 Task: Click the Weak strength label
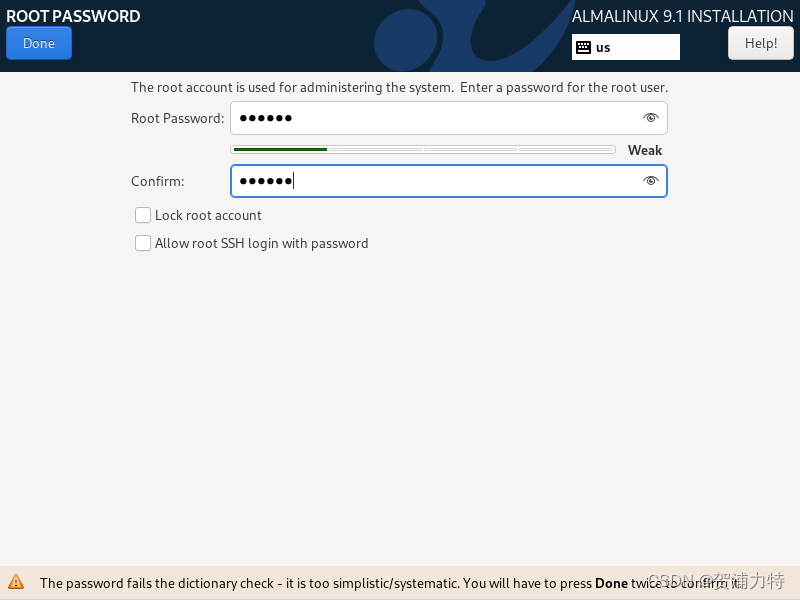(645, 150)
